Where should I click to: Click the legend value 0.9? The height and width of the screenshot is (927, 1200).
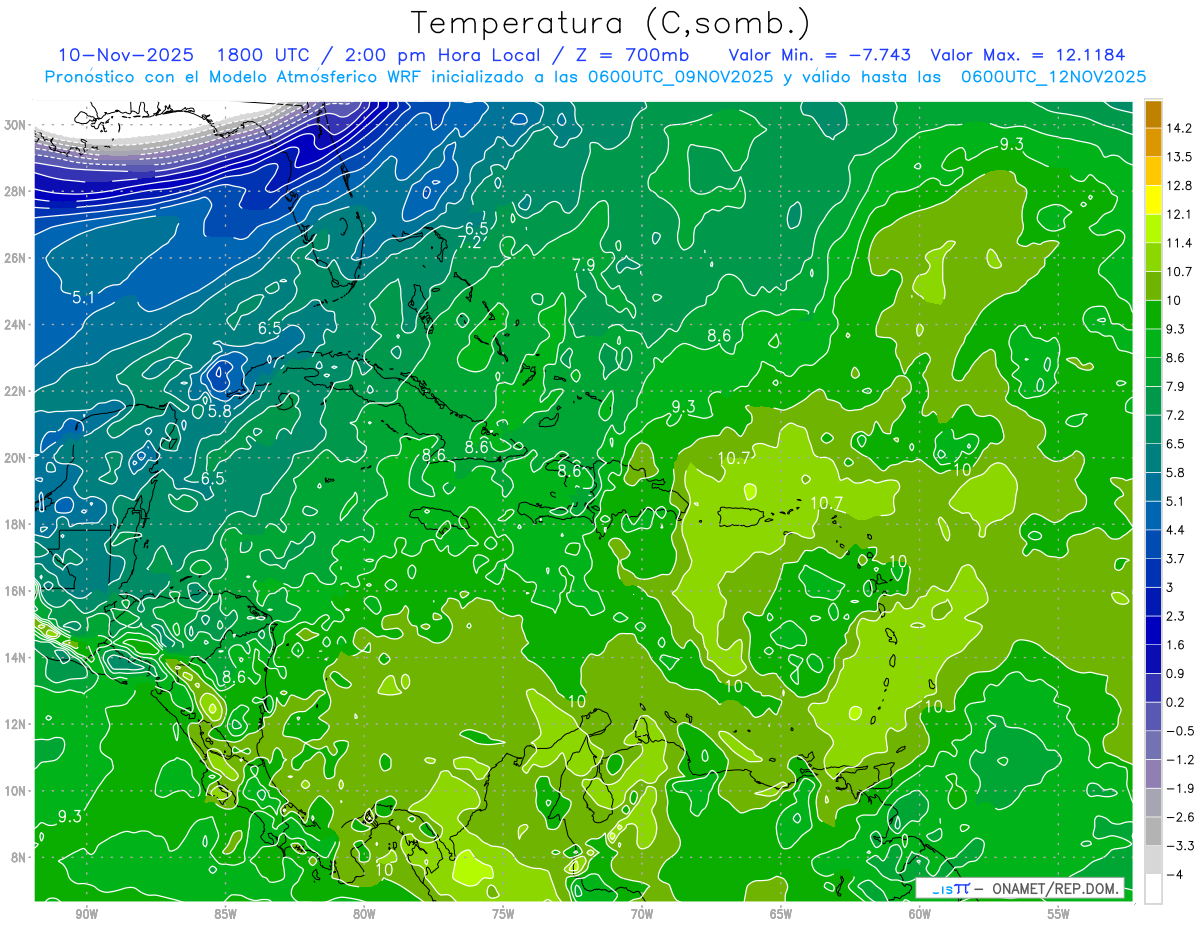1175,674
